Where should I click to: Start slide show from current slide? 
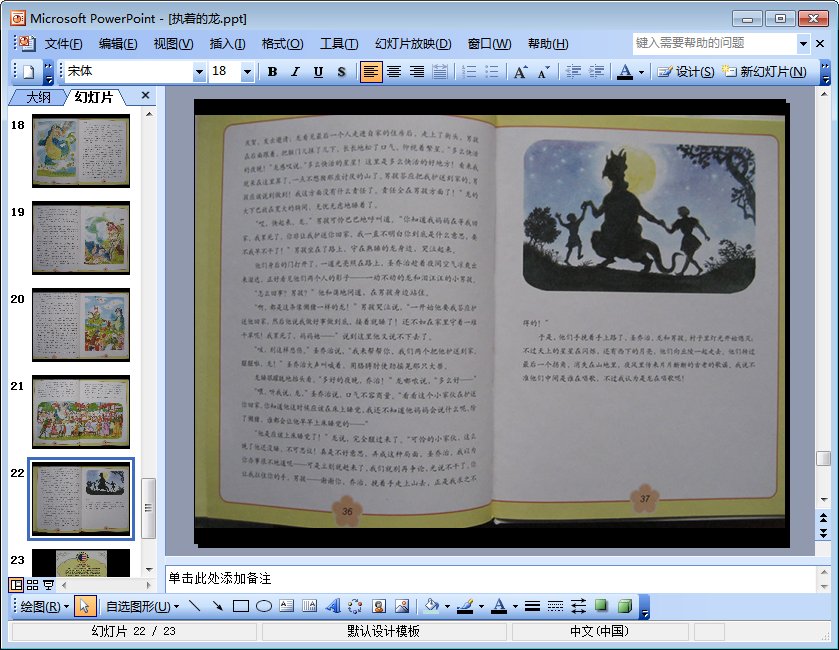48,585
